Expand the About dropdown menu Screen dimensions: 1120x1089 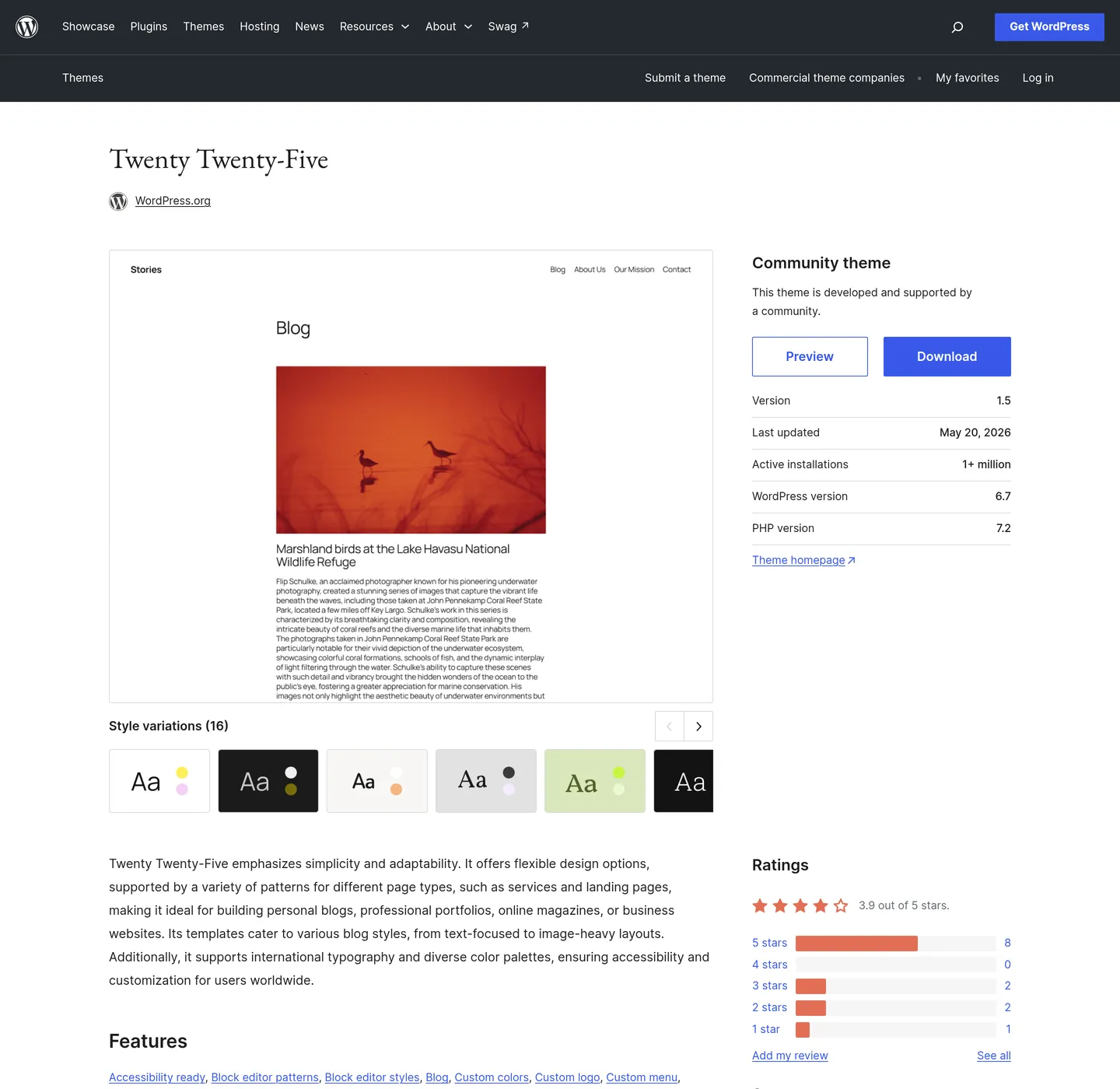click(x=449, y=26)
